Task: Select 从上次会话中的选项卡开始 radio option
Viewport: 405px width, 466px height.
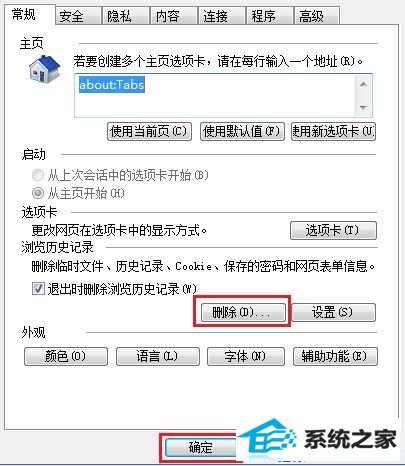Action: tap(38, 175)
